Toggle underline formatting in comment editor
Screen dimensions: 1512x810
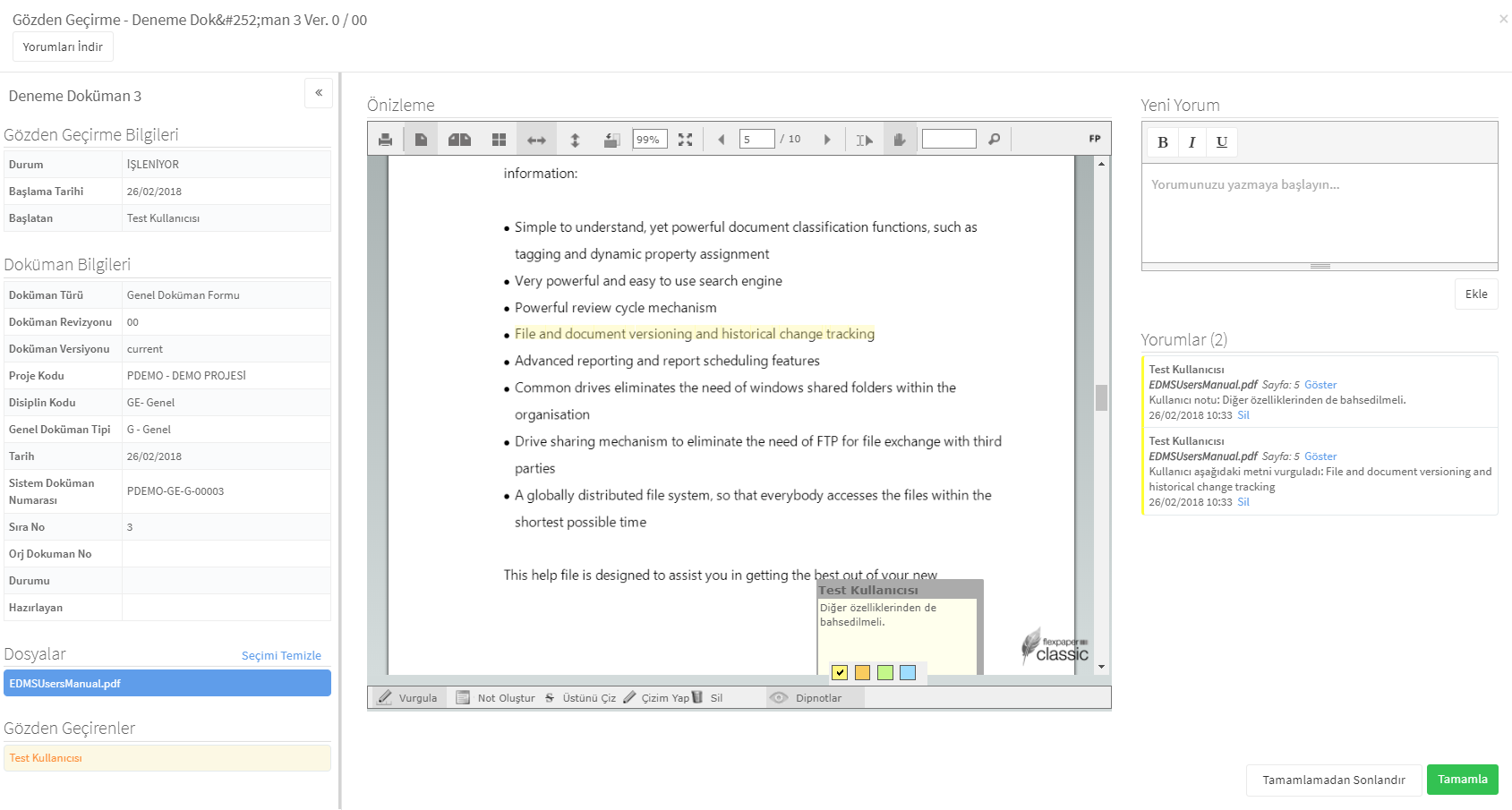(1222, 142)
